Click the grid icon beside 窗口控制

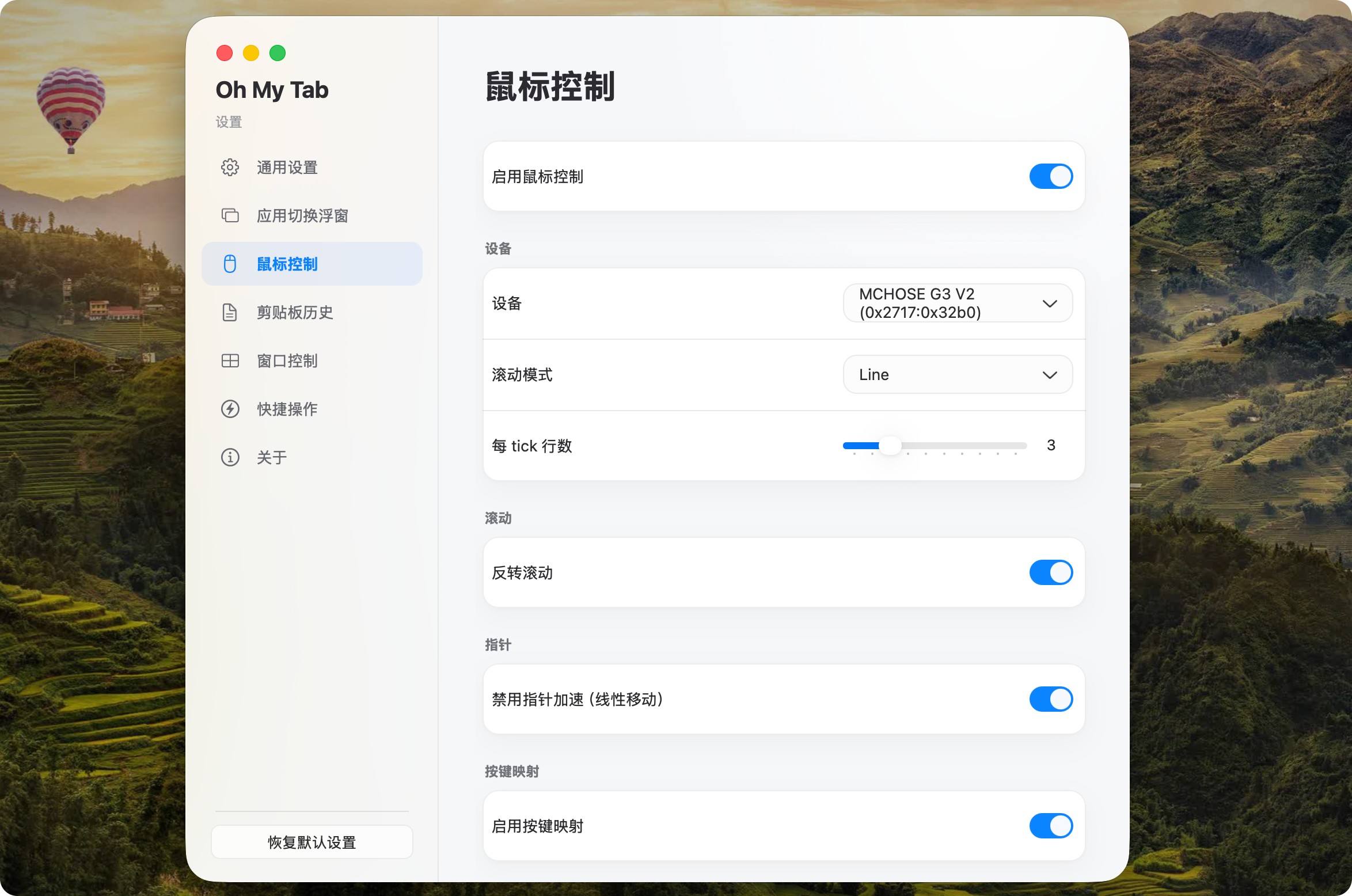point(230,361)
